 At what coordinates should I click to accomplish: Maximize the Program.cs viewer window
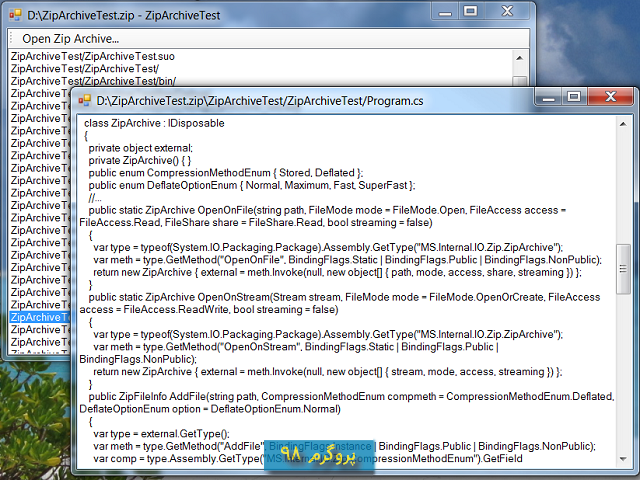574,97
